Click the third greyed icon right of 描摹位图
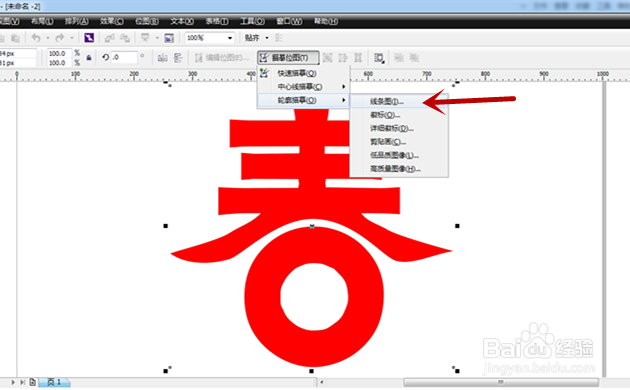This screenshot has height=390, width=630. [x=358, y=58]
